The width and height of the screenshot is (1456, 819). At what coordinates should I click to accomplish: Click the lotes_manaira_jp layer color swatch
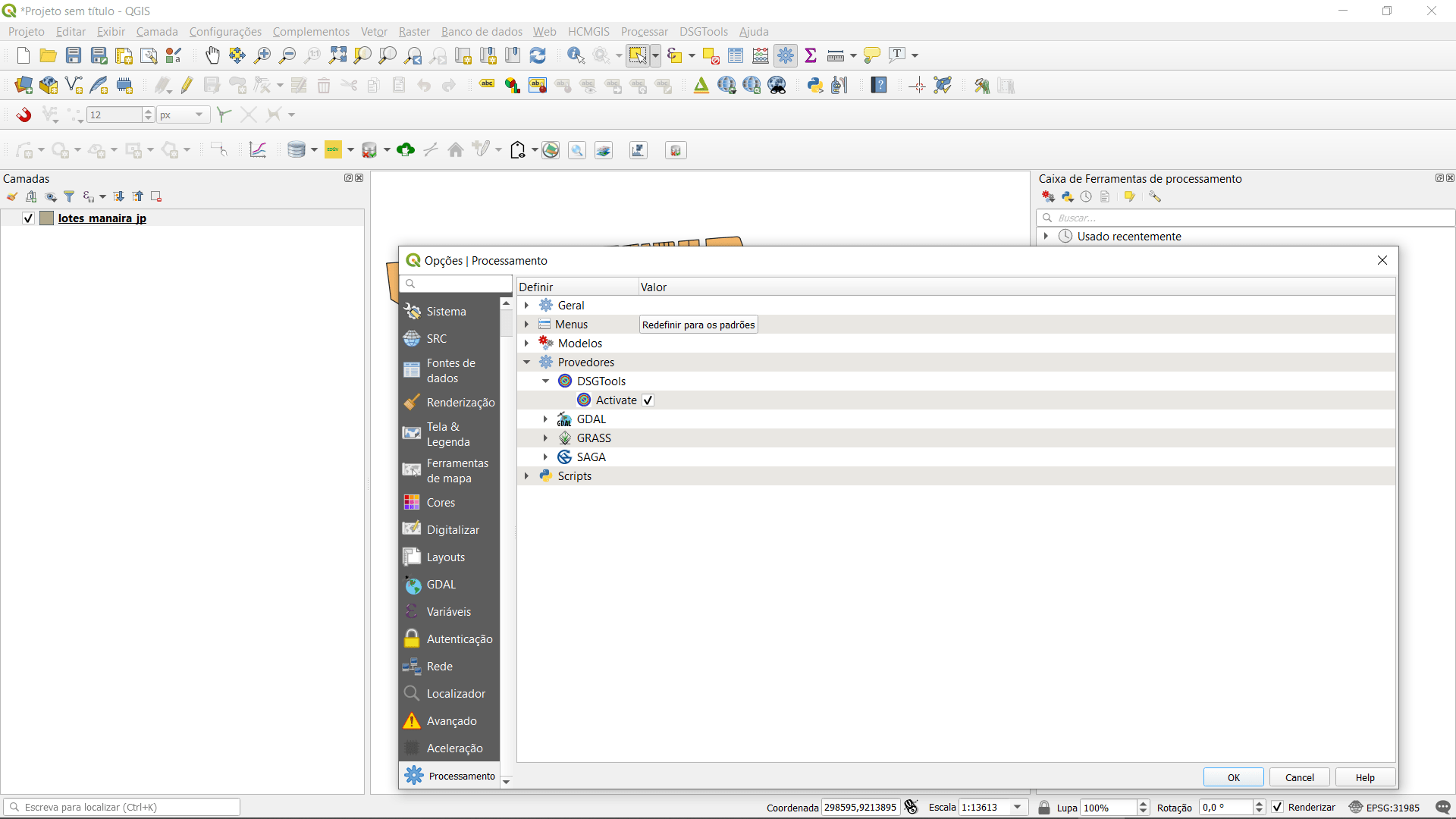[47, 218]
